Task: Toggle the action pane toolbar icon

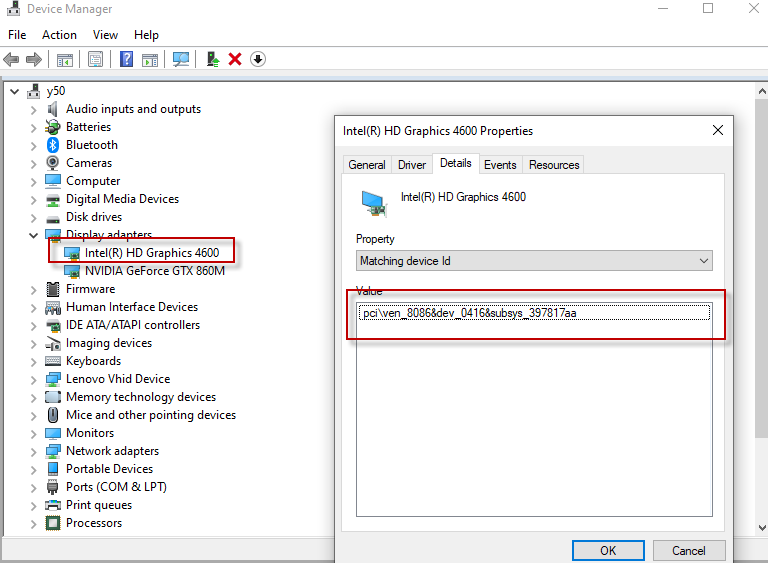Action: [150, 60]
